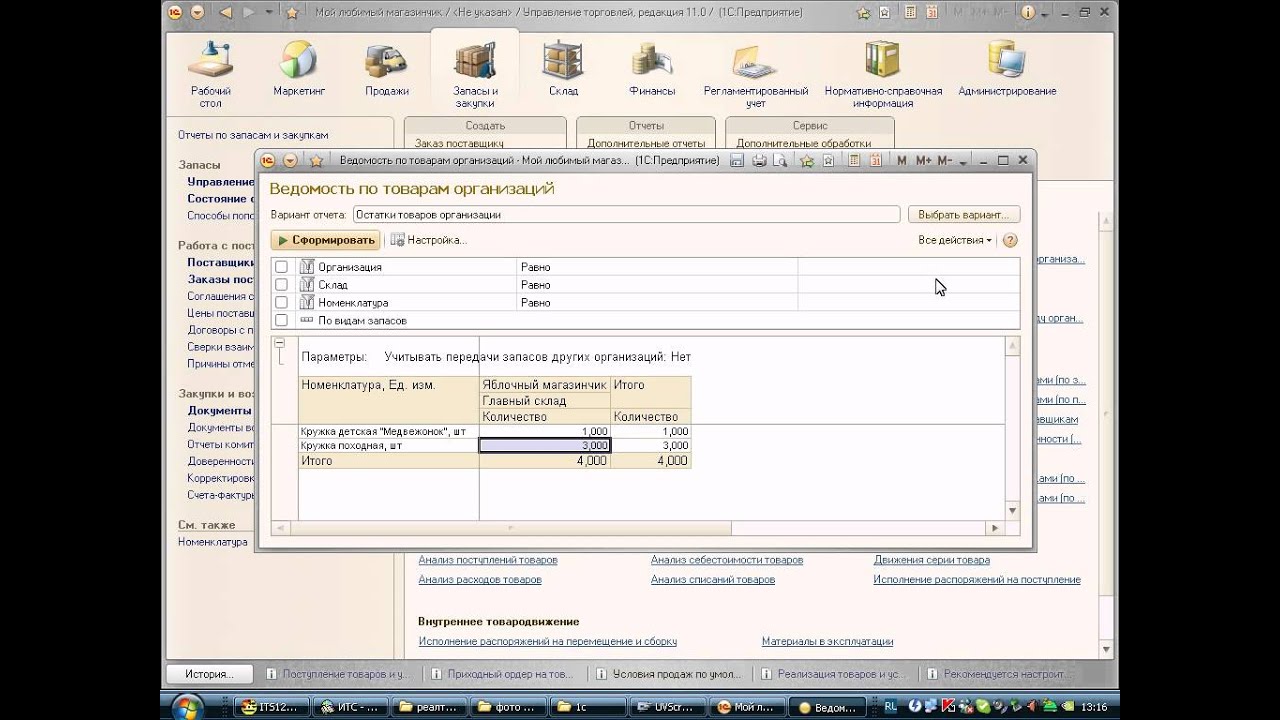This screenshot has width=1280, height=720.
Task: Open calendar in main window title bar
Action: pos(931,12)
